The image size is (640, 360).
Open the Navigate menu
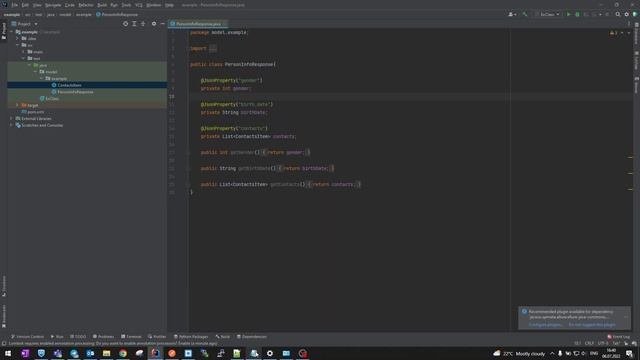point(53,5)
